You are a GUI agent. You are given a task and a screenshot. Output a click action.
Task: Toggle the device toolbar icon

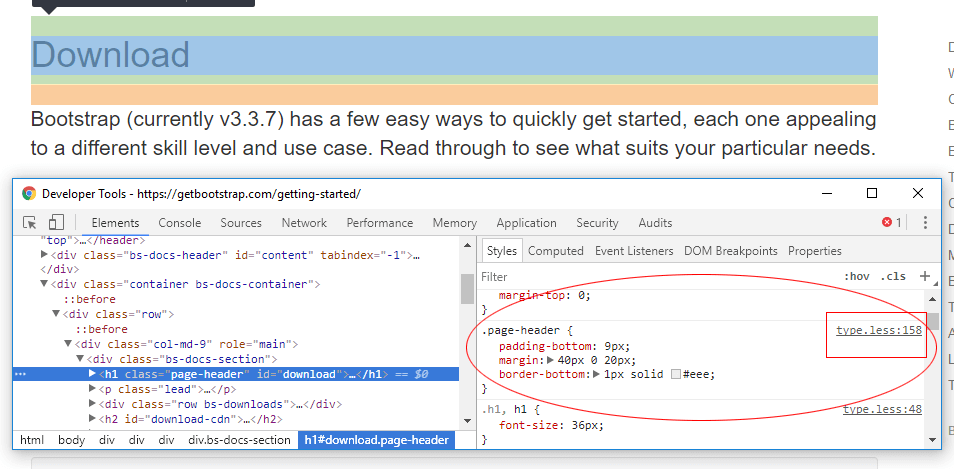click(x=57, y=222)
